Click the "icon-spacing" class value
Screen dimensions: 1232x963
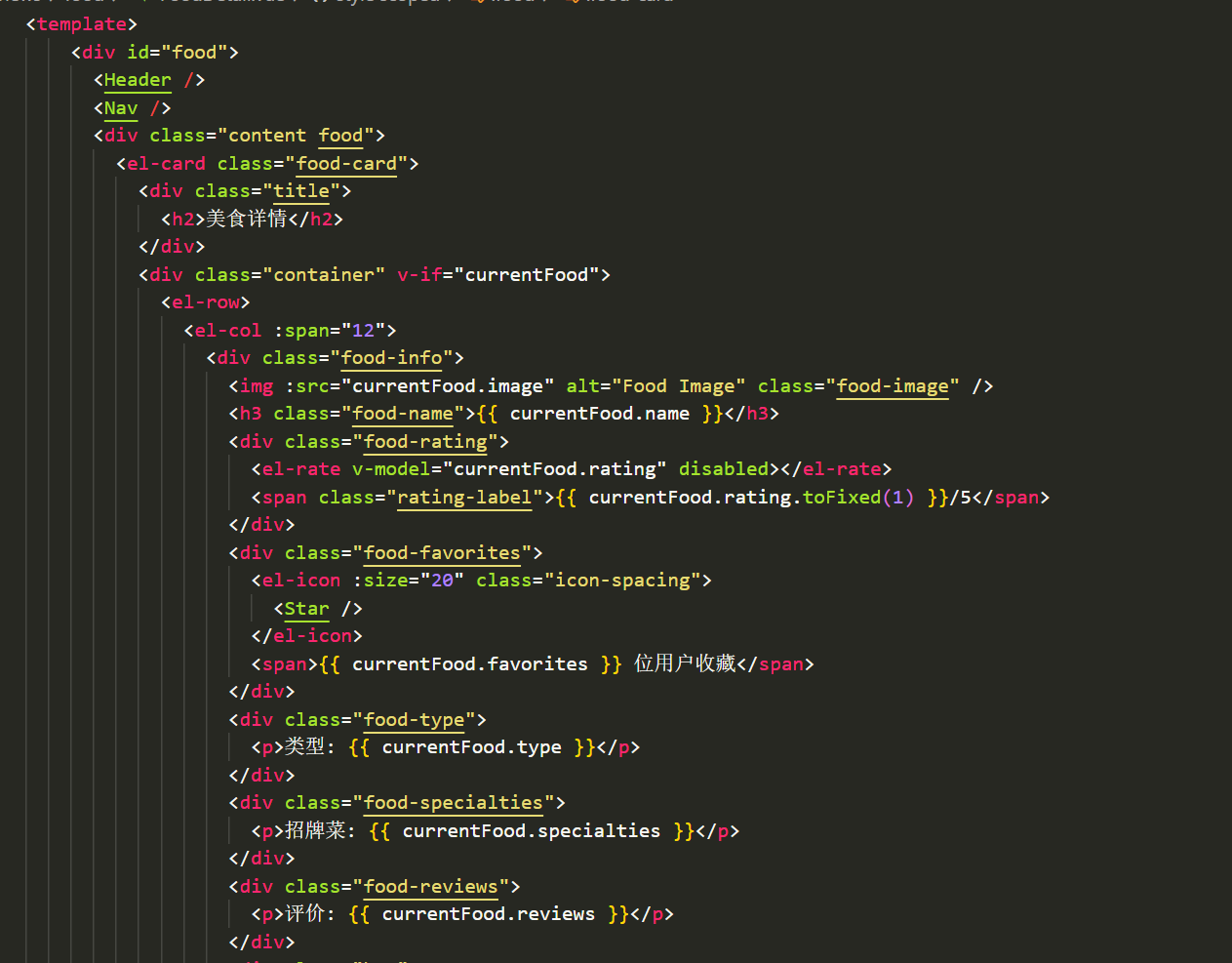coord(622,581)
